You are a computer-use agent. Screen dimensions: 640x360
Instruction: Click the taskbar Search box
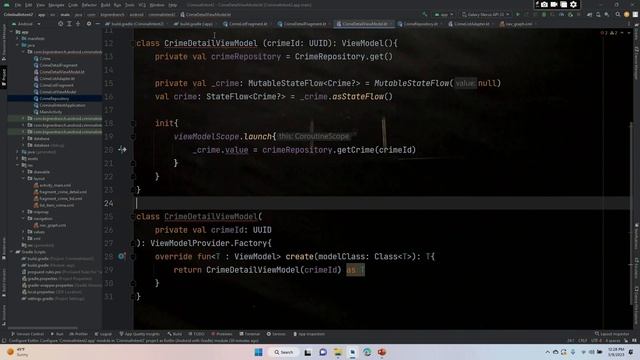coord(284,352)
